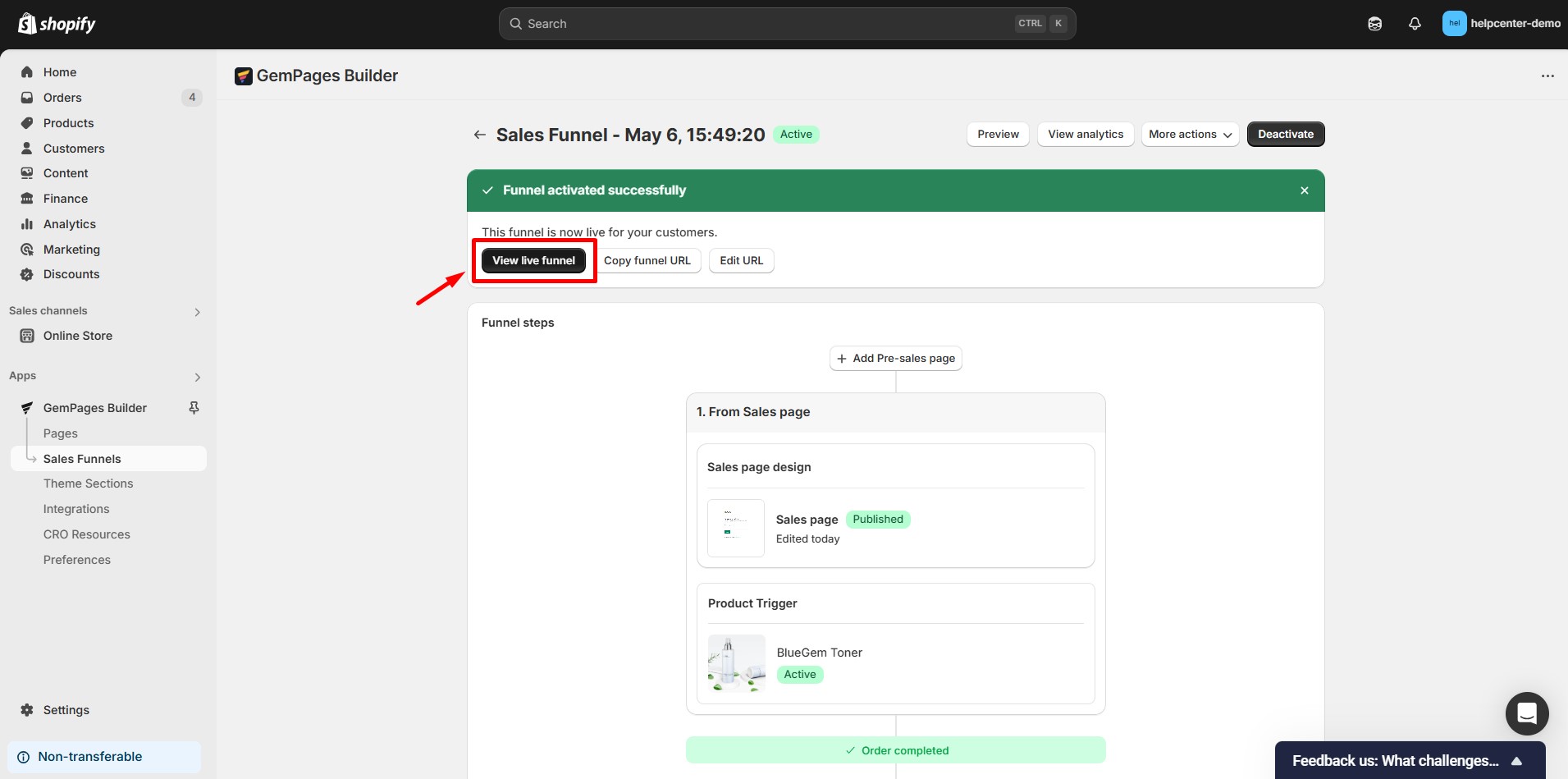Open the More actions dropdown
Viewport: 1568px width, 779px height.
1190,135
